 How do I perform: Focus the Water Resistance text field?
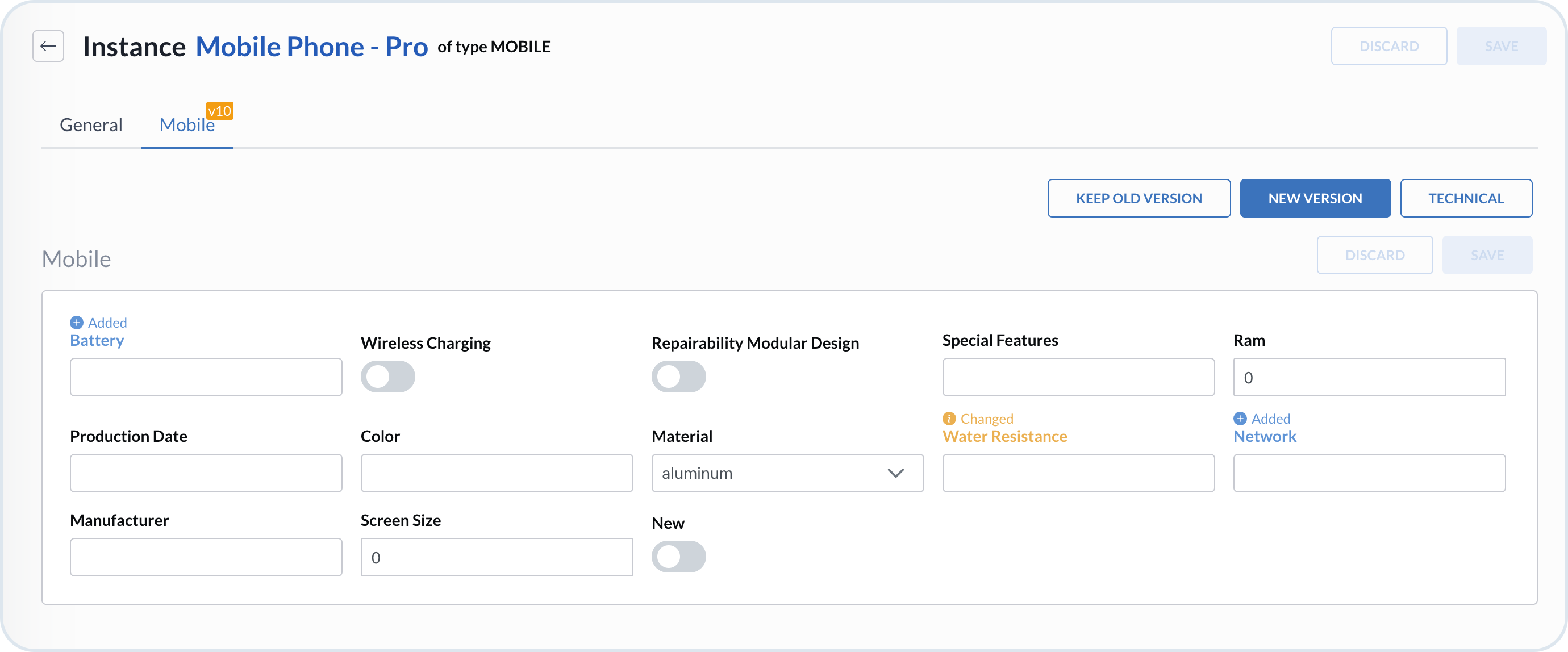tap(1078, 473)
